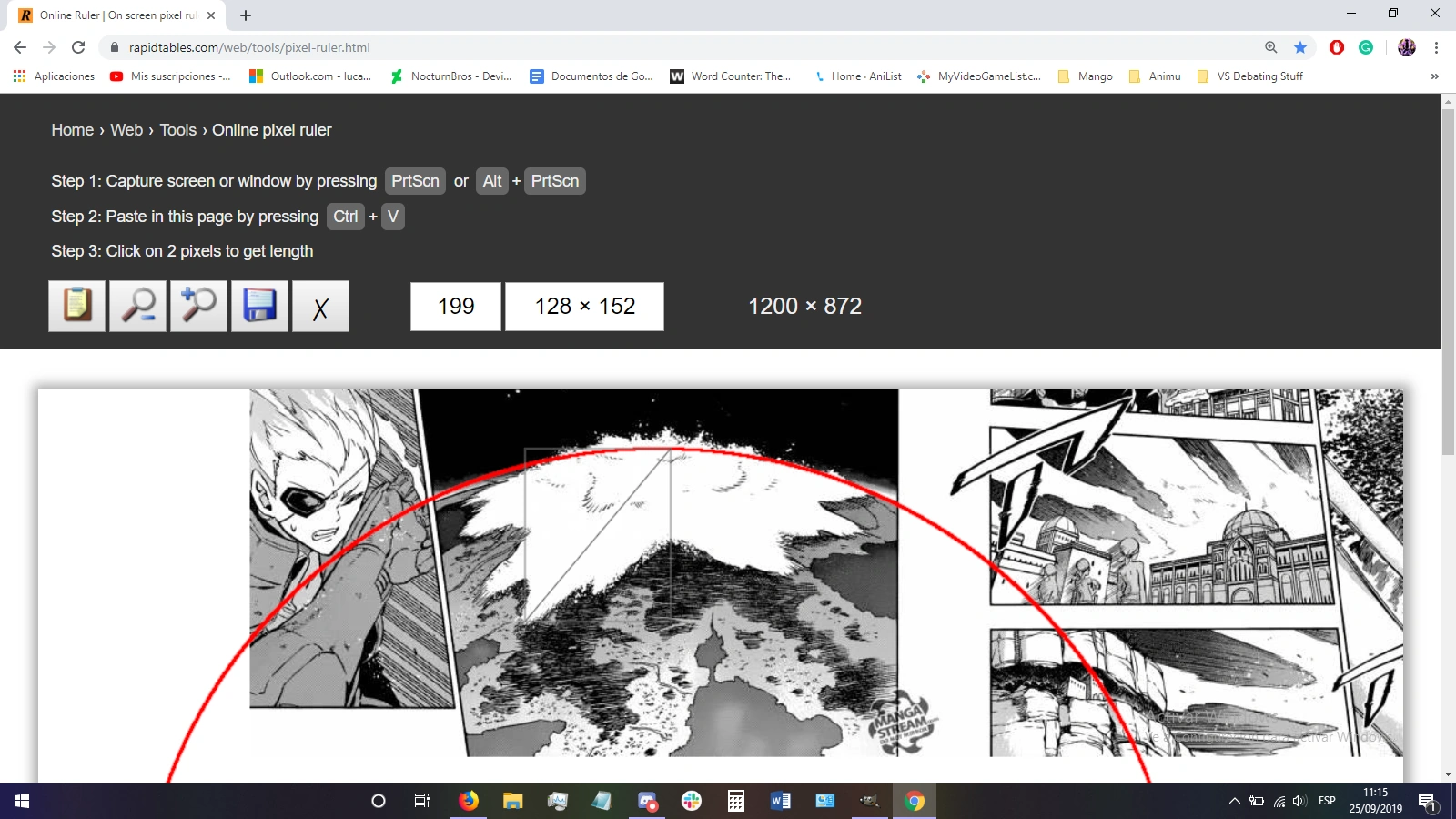Close the Online Ruler tab

[211, 15]
